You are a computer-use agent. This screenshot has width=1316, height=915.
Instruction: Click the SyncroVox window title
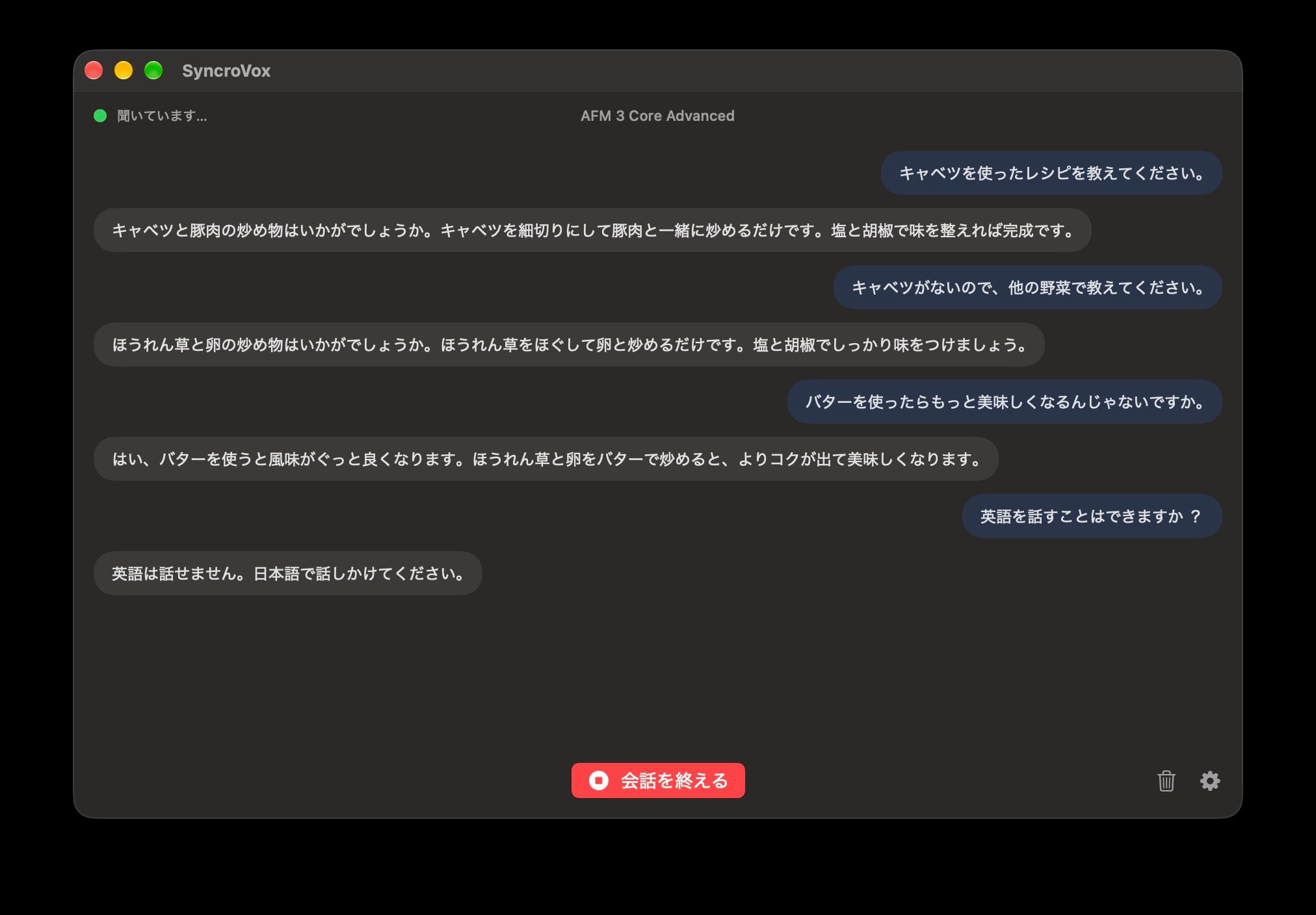(x=226, y=70)
